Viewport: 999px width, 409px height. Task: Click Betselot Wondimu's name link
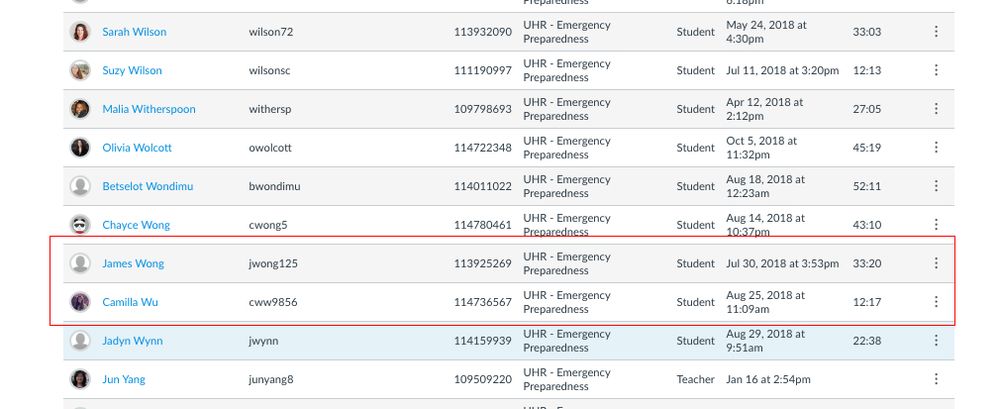click(148, 186)
